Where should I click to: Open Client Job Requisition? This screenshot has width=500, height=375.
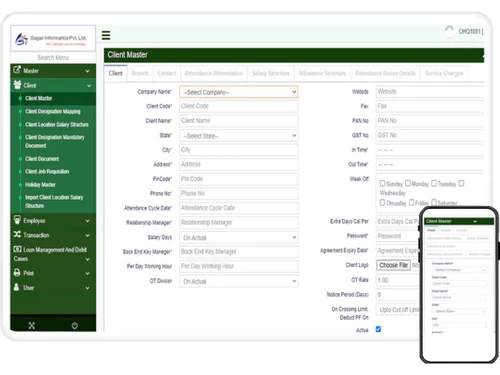tap(47, 171)
